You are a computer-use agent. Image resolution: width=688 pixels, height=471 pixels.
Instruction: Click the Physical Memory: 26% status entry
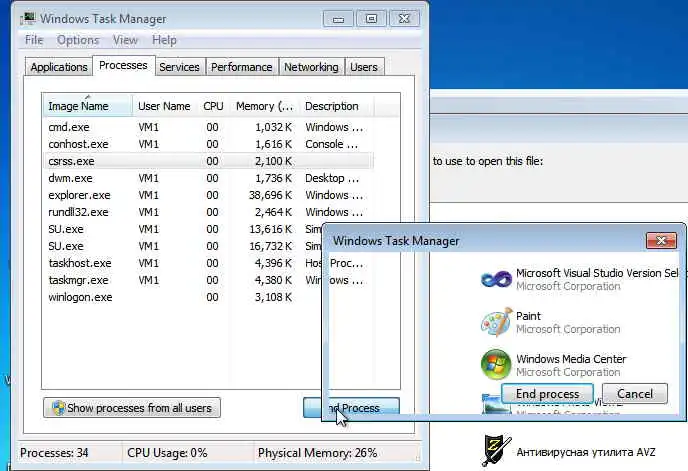317,453
